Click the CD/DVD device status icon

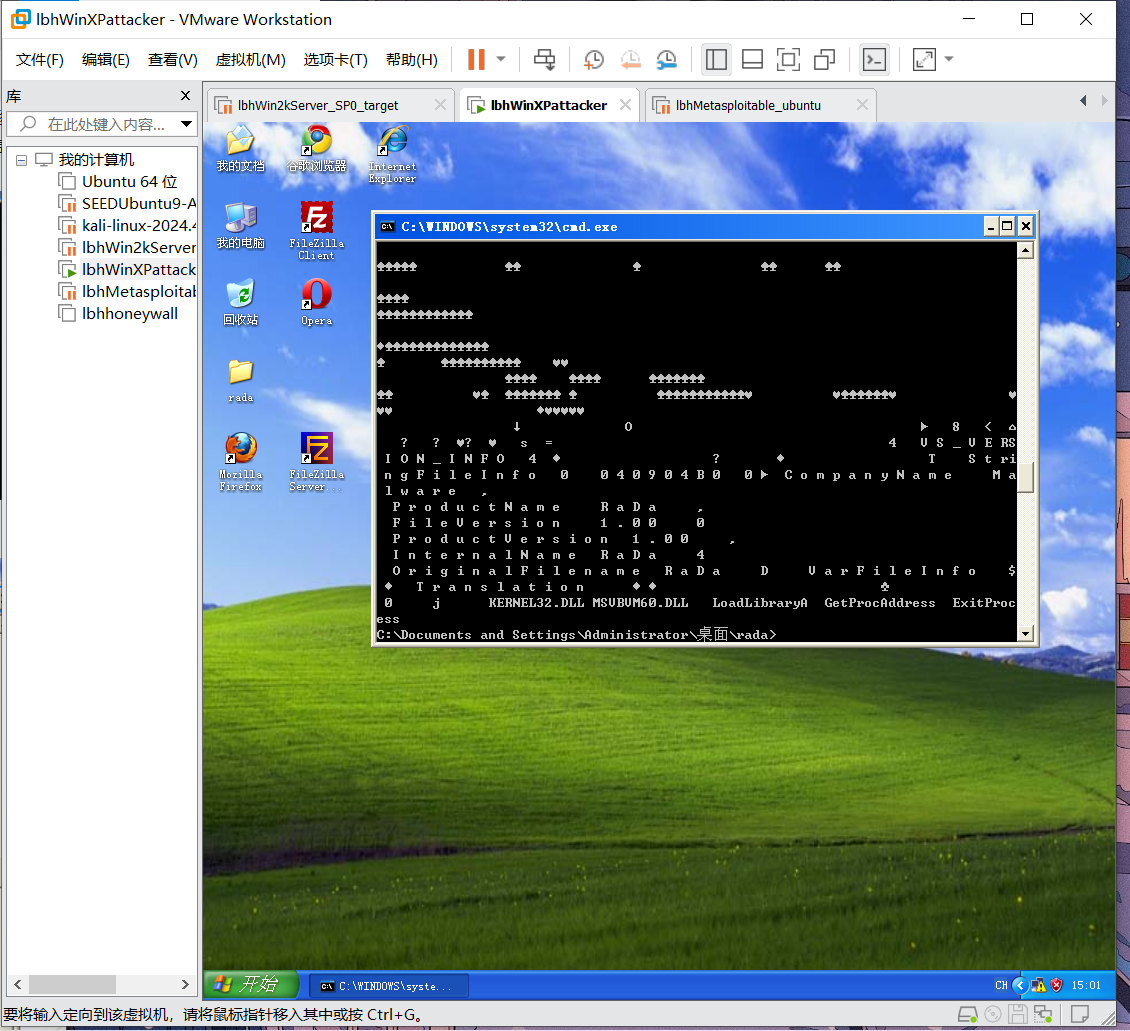993,1014
